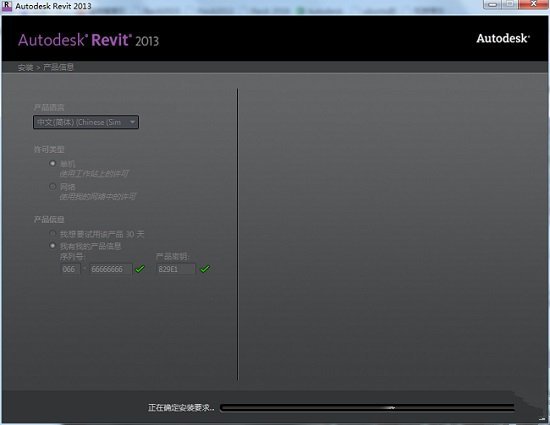Click the Autodesk Revit 2013 header logo
This screenshot has width=550, height=425.
coord(88,40)
